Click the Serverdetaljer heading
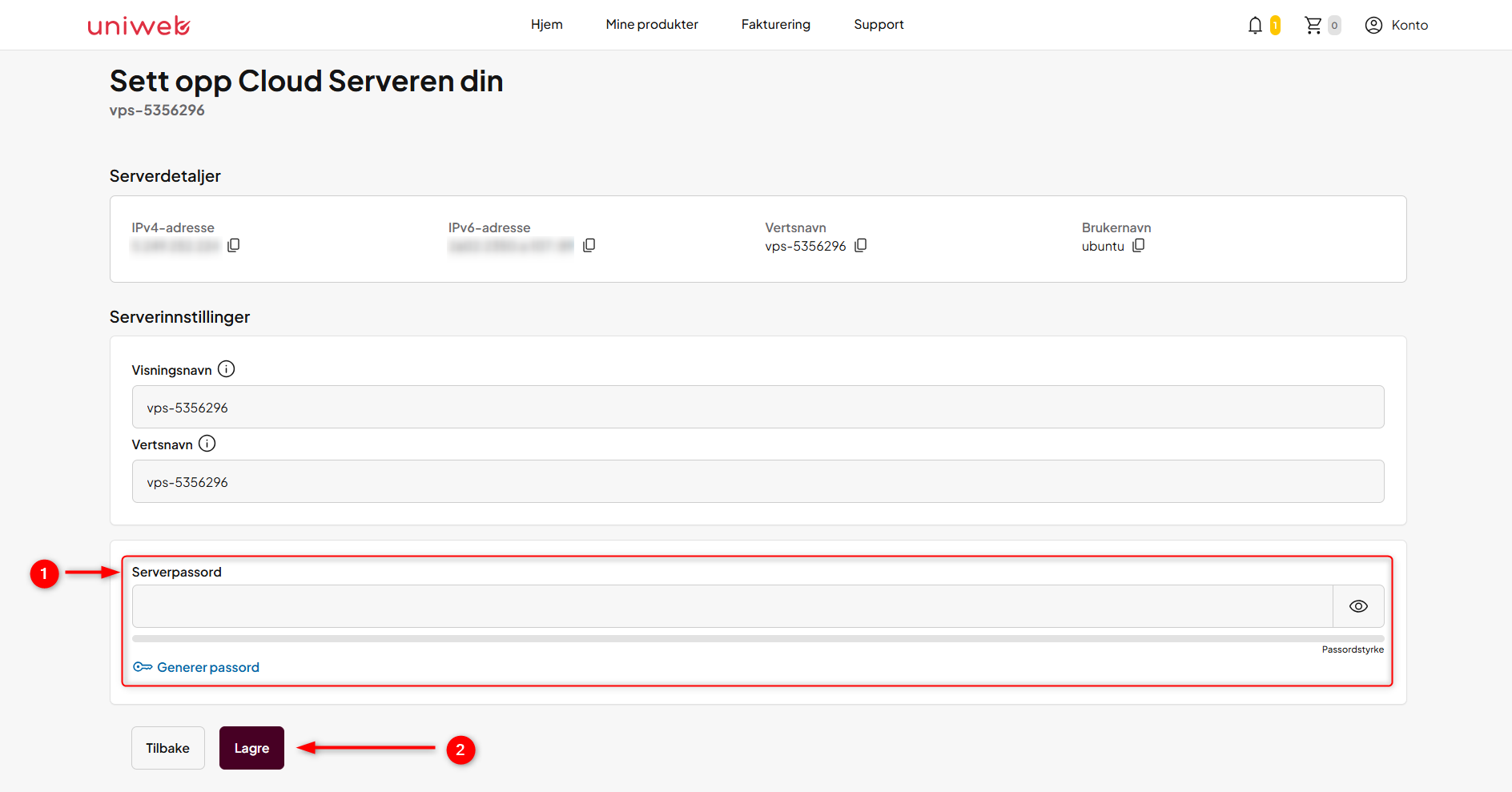This screenshot has width=1512, height=792. tap(165, 176)
